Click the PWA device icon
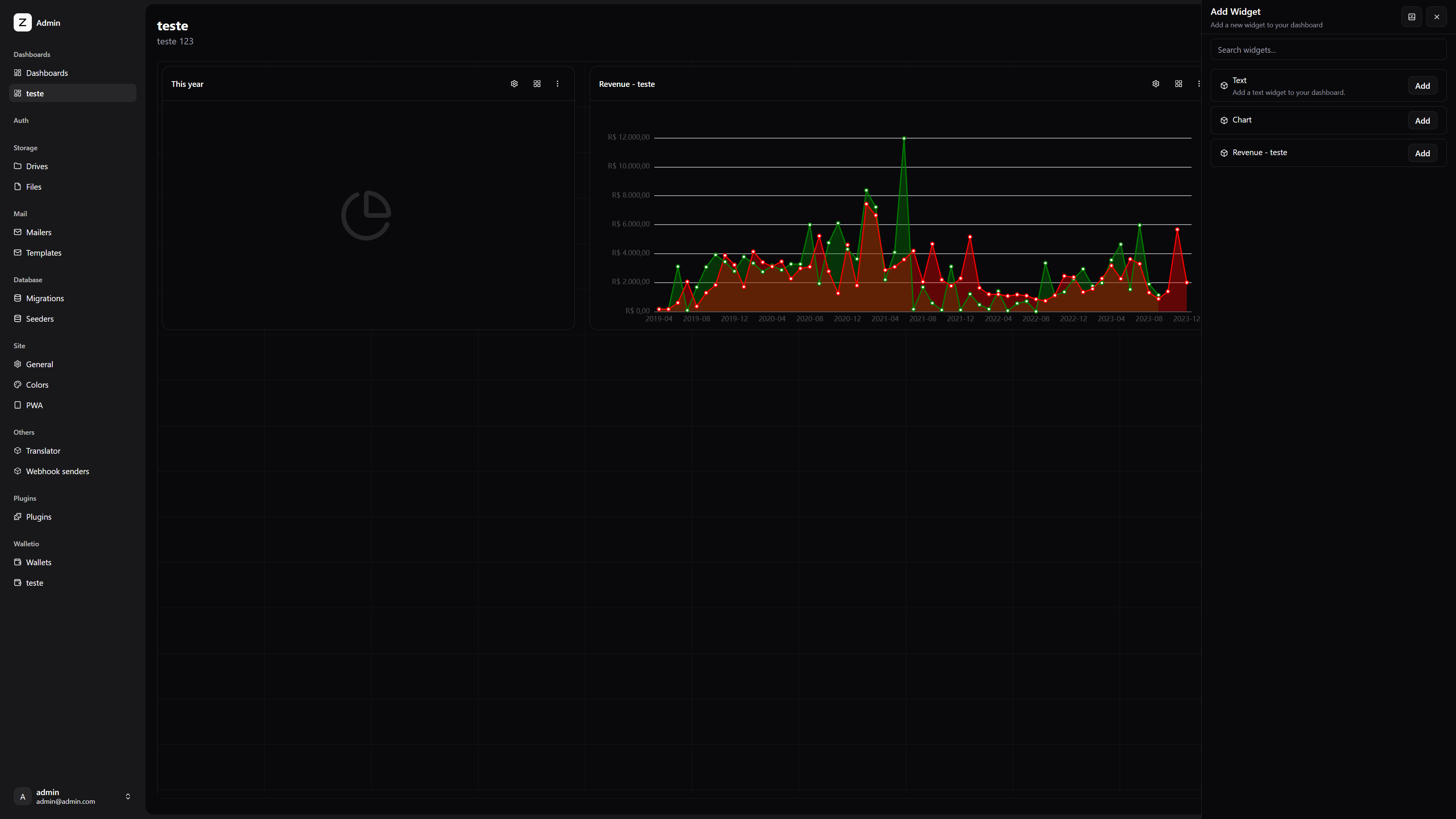Image resolution: width=1456 pixels, height=819 pixels. click(x=17, y=405)
